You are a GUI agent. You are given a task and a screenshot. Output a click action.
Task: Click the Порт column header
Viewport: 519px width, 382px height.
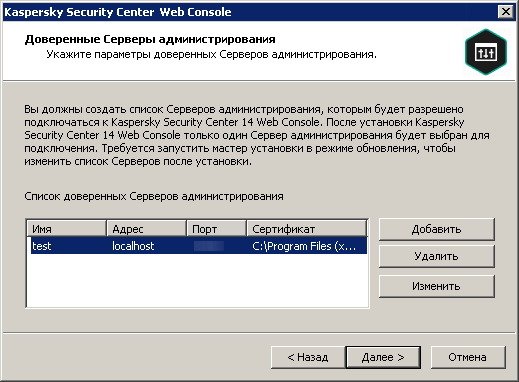[217, 229]
